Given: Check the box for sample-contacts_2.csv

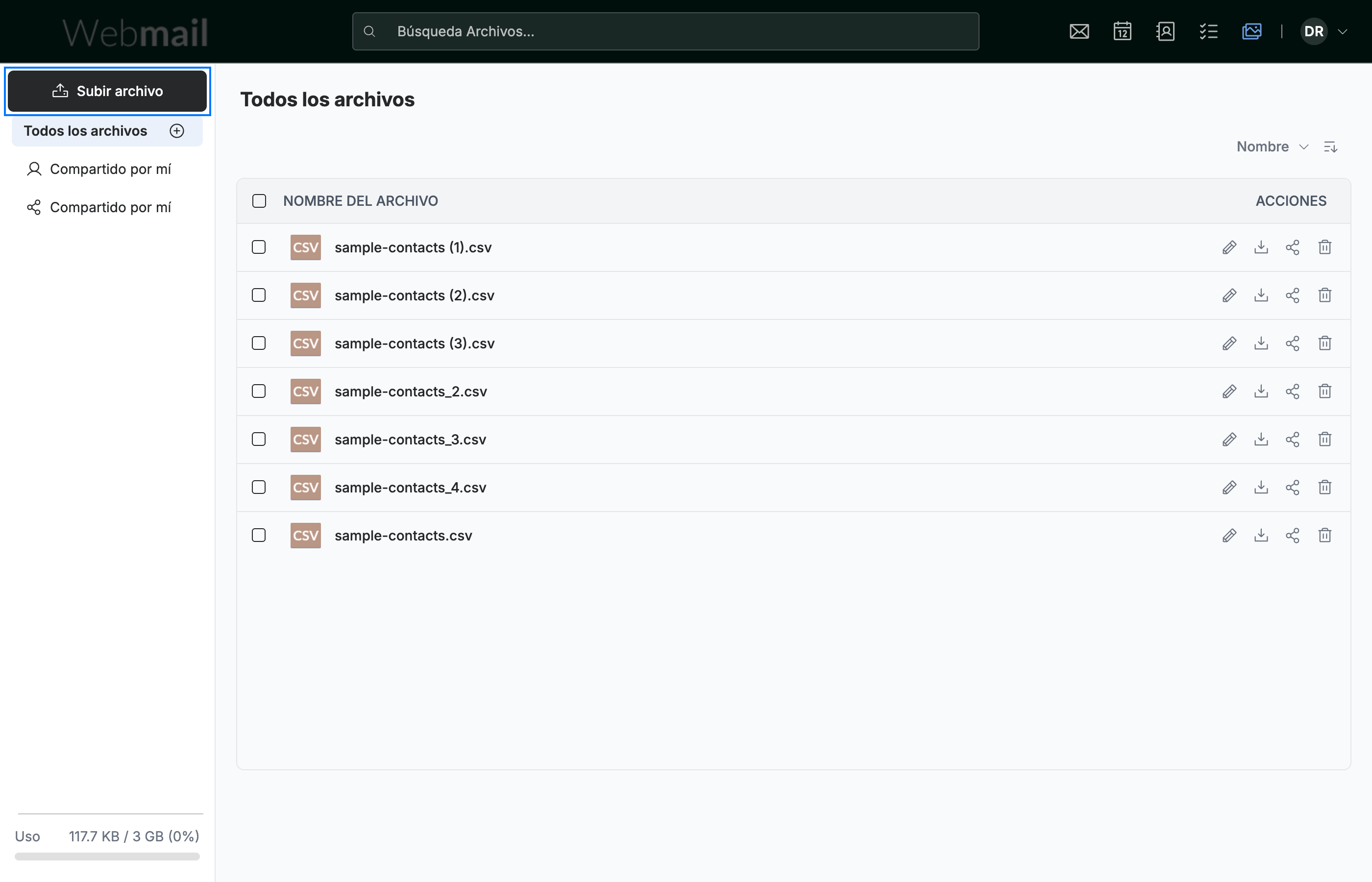Looking at the screenshot, I should click(x=259, y=392).
